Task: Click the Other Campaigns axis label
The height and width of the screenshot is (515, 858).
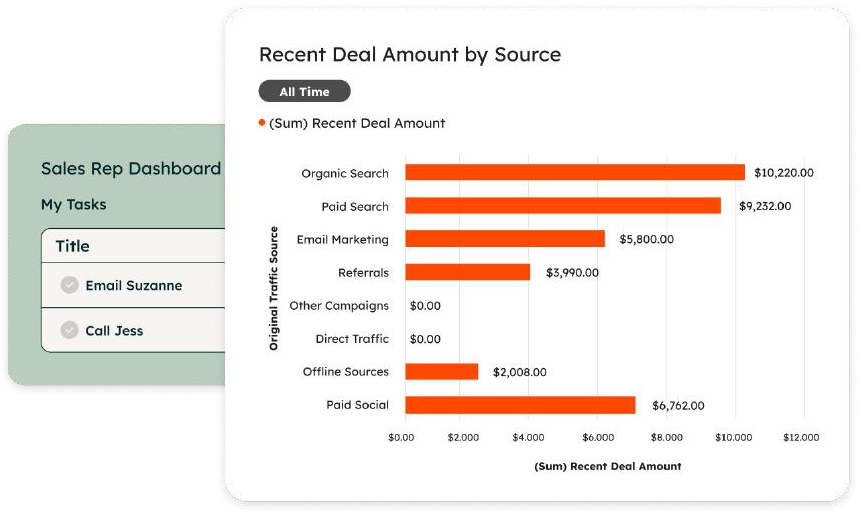Action: coord(338,306)
